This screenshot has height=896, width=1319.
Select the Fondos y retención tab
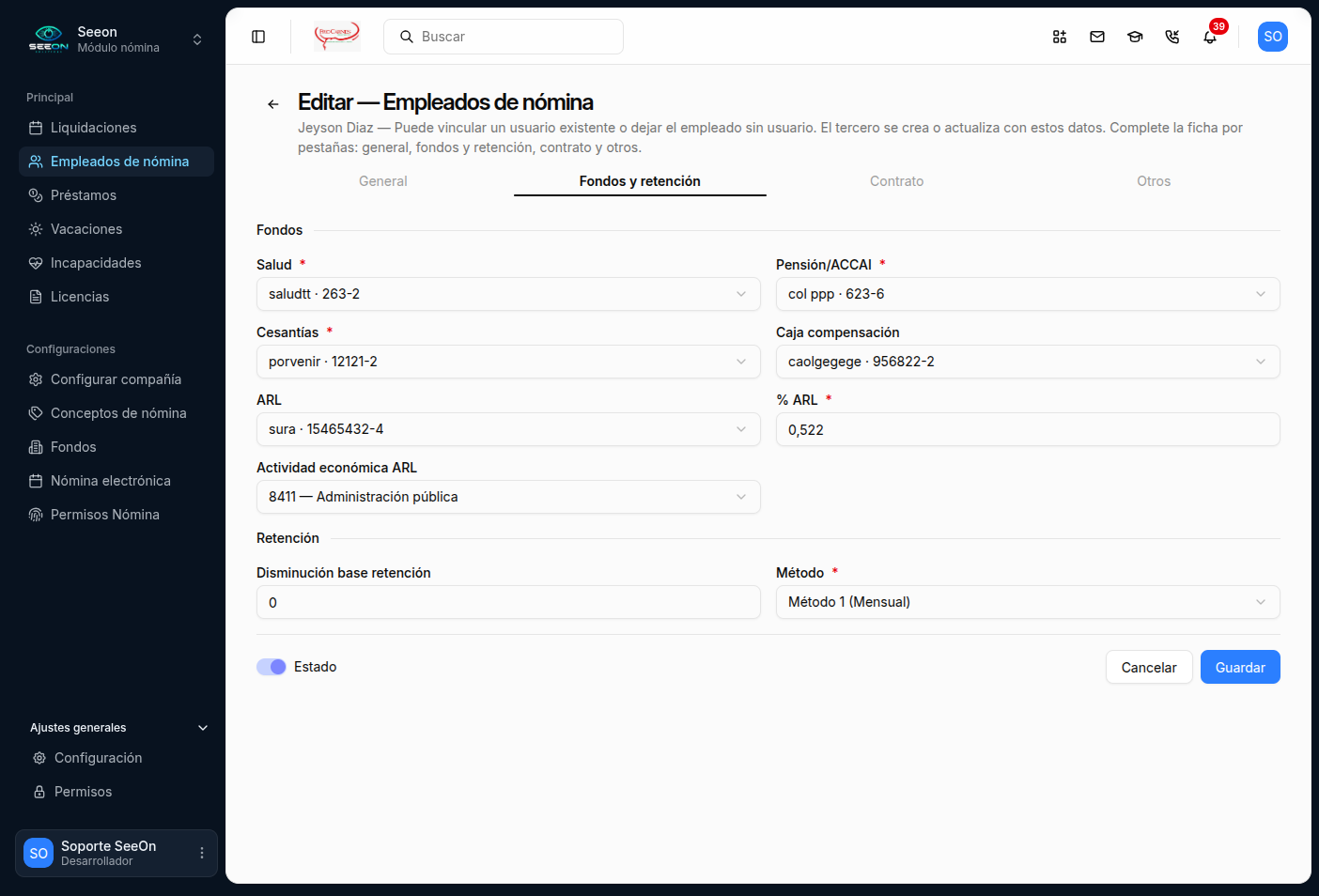640,181
